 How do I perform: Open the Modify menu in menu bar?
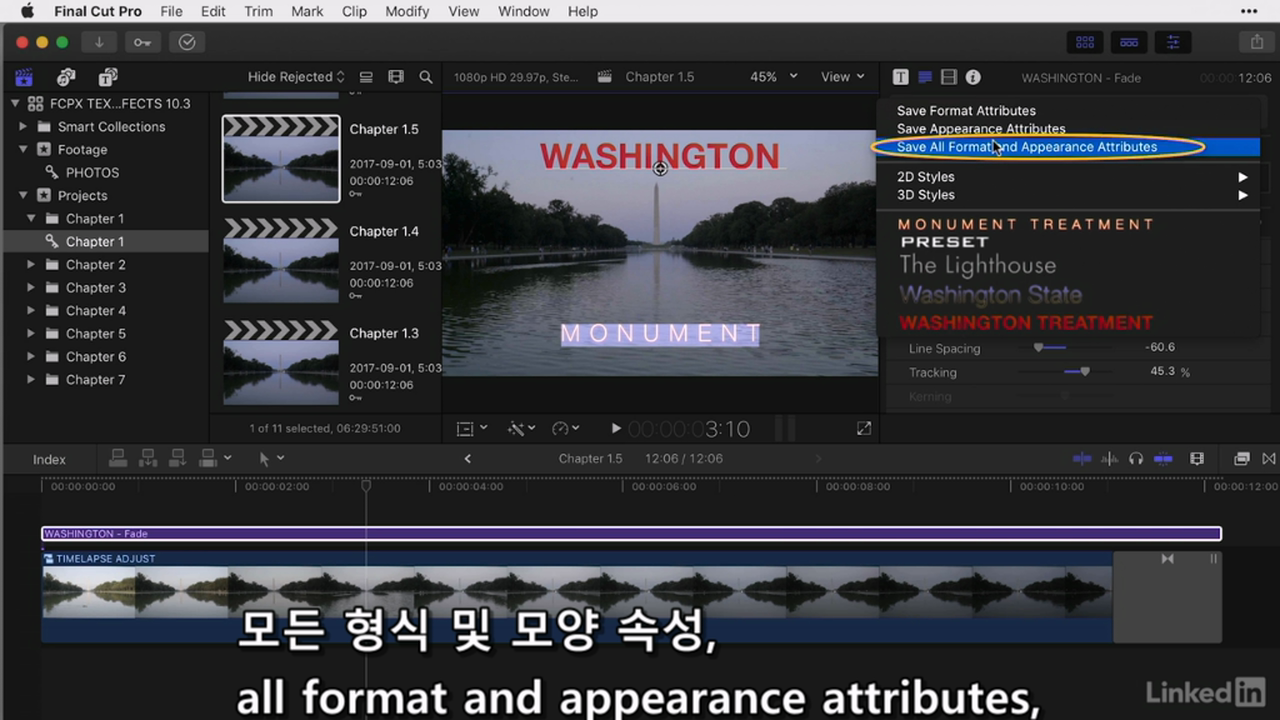[407, 11]
